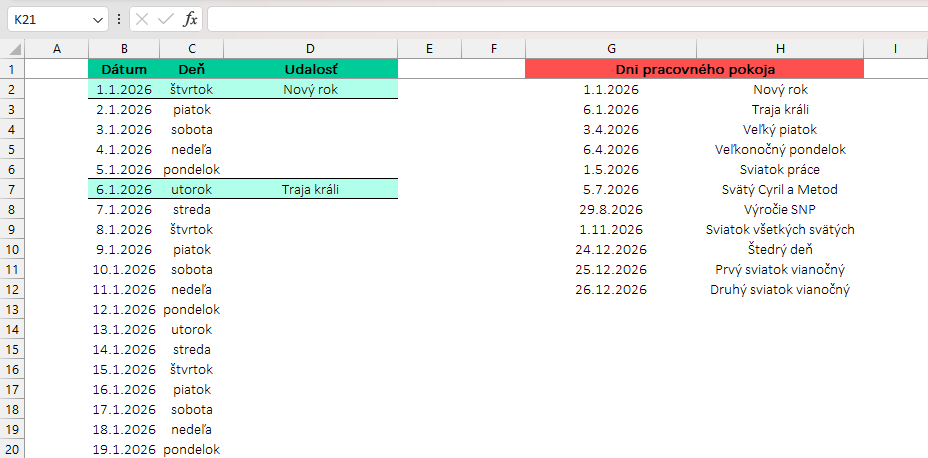Click the red "Dni pracovného pokoja" header cell
This screenshot has width=928, height=458.
point(694,69)
